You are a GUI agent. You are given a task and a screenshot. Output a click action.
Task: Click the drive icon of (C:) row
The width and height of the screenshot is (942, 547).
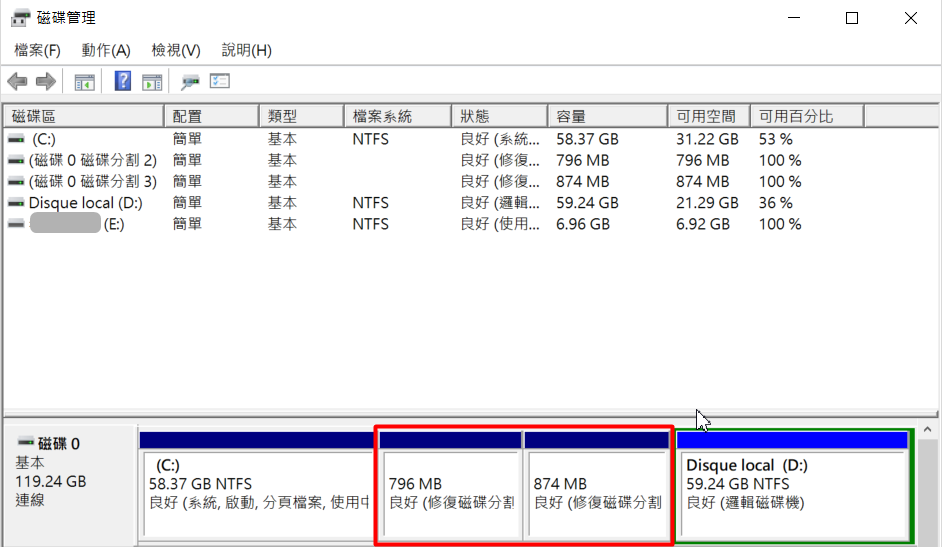click(x=16, y=139)
